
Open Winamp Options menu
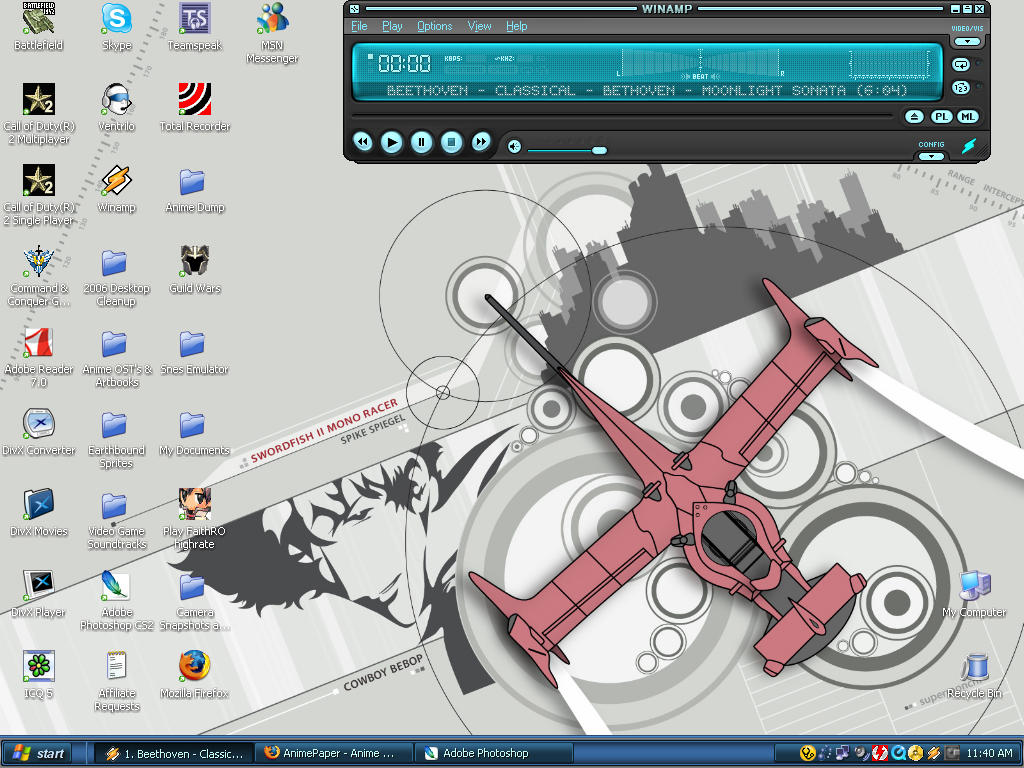coord(434,26)
